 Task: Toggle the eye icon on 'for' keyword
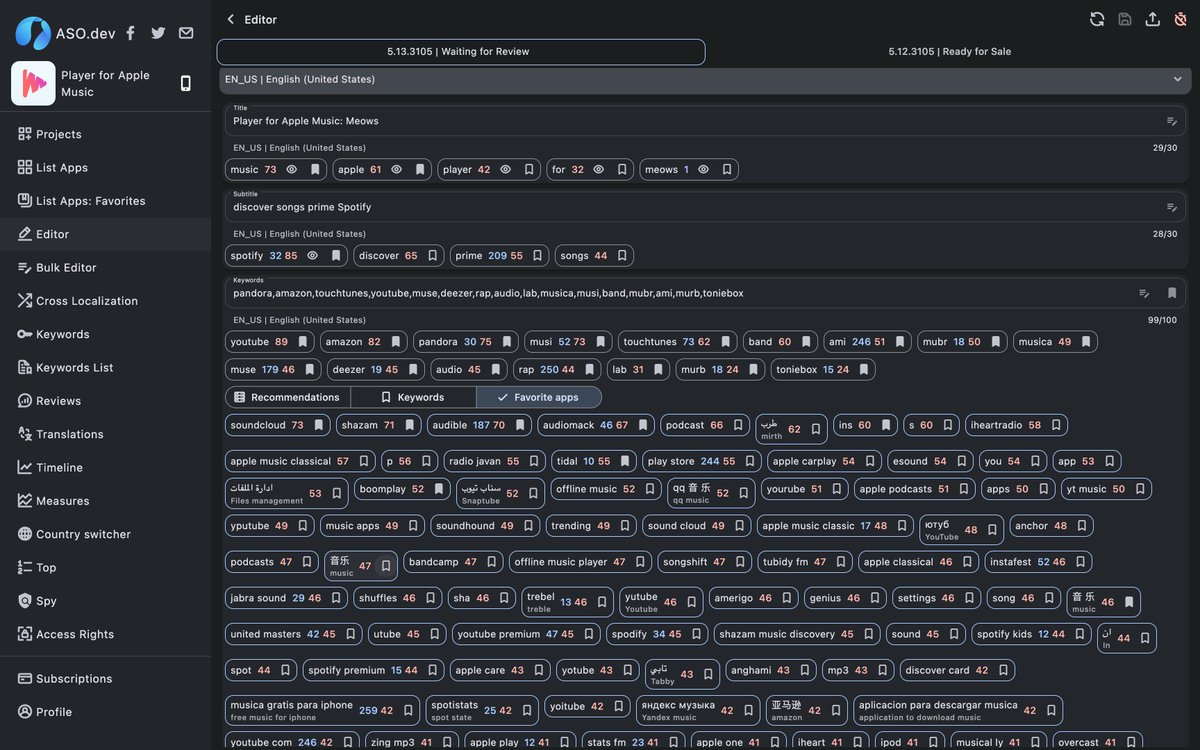tap(599, 170)
